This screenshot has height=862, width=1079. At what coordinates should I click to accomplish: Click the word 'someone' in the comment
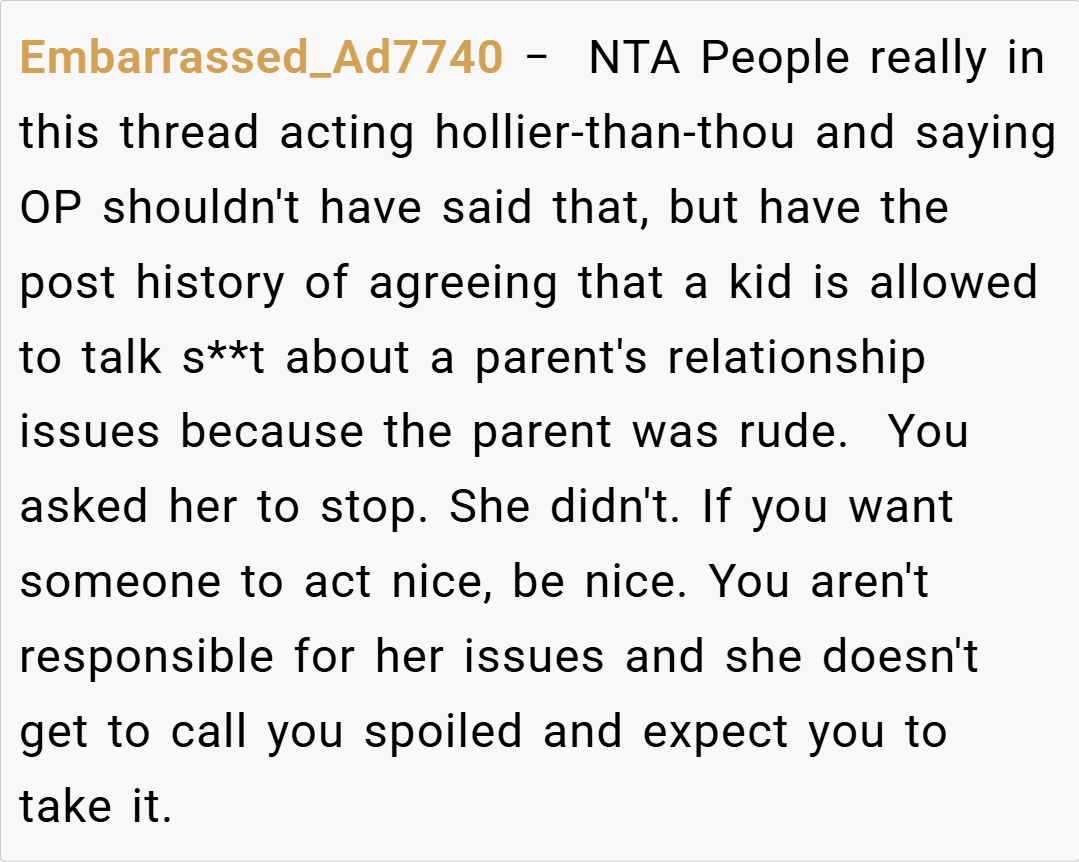click(119, 582)
